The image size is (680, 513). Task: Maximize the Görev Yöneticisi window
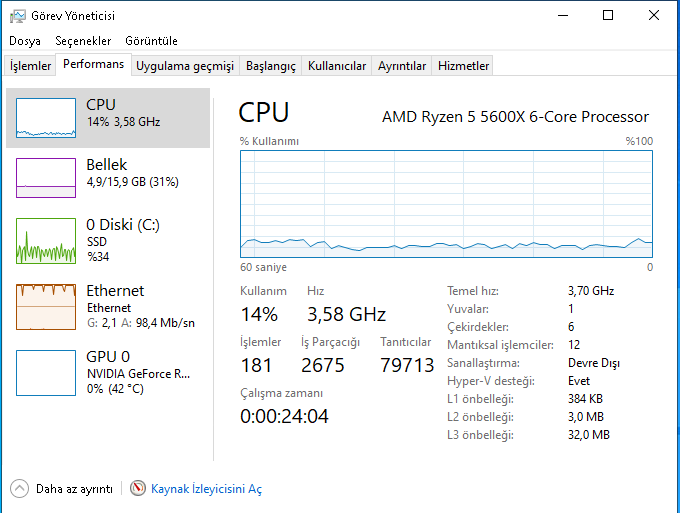[608, 15]
